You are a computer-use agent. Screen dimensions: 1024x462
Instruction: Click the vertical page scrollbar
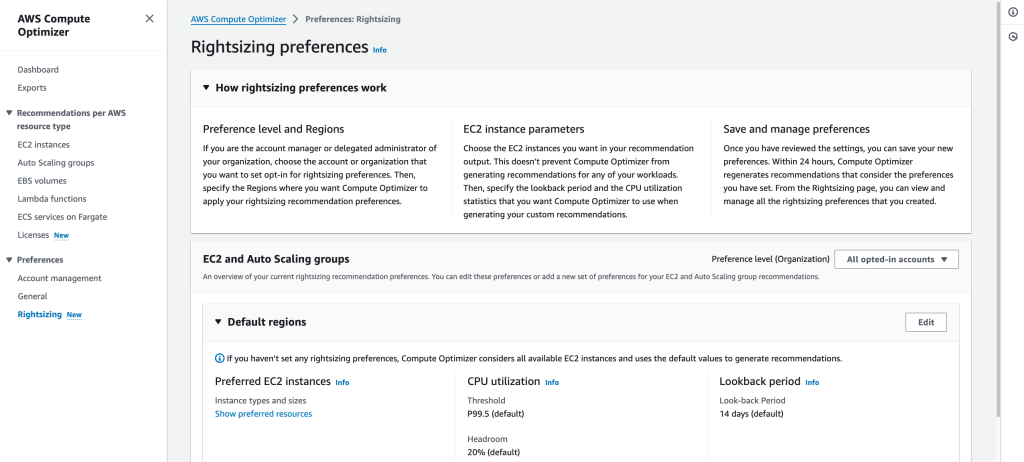pos(997,209)
